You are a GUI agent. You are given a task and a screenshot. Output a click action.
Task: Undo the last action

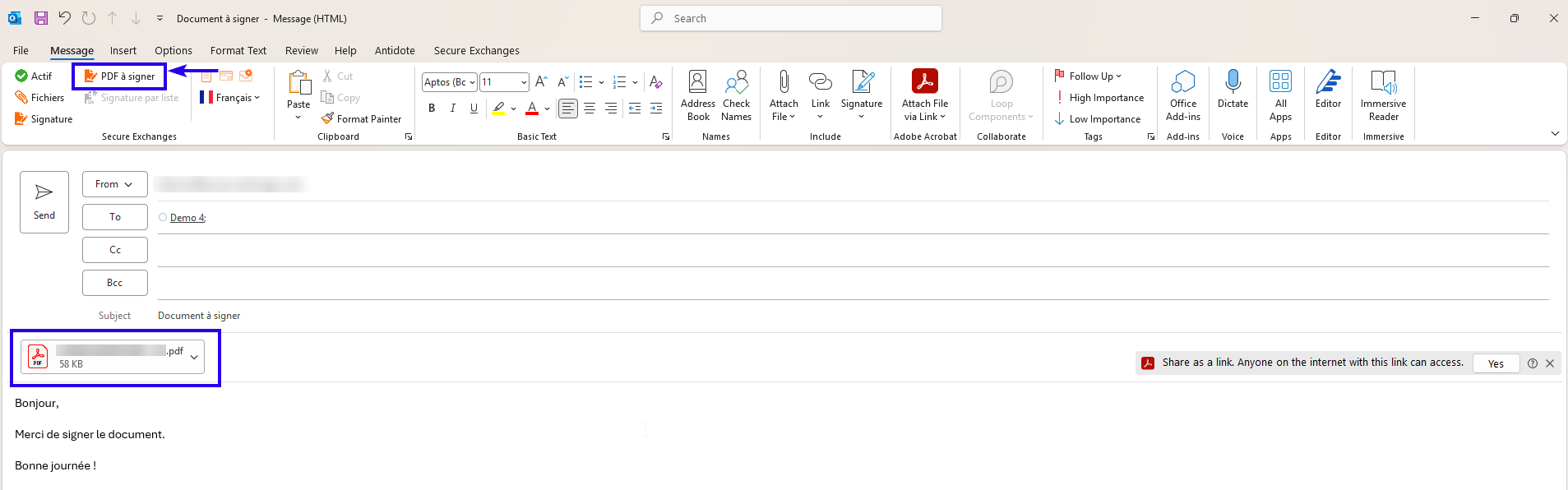[x=64, y=18]
